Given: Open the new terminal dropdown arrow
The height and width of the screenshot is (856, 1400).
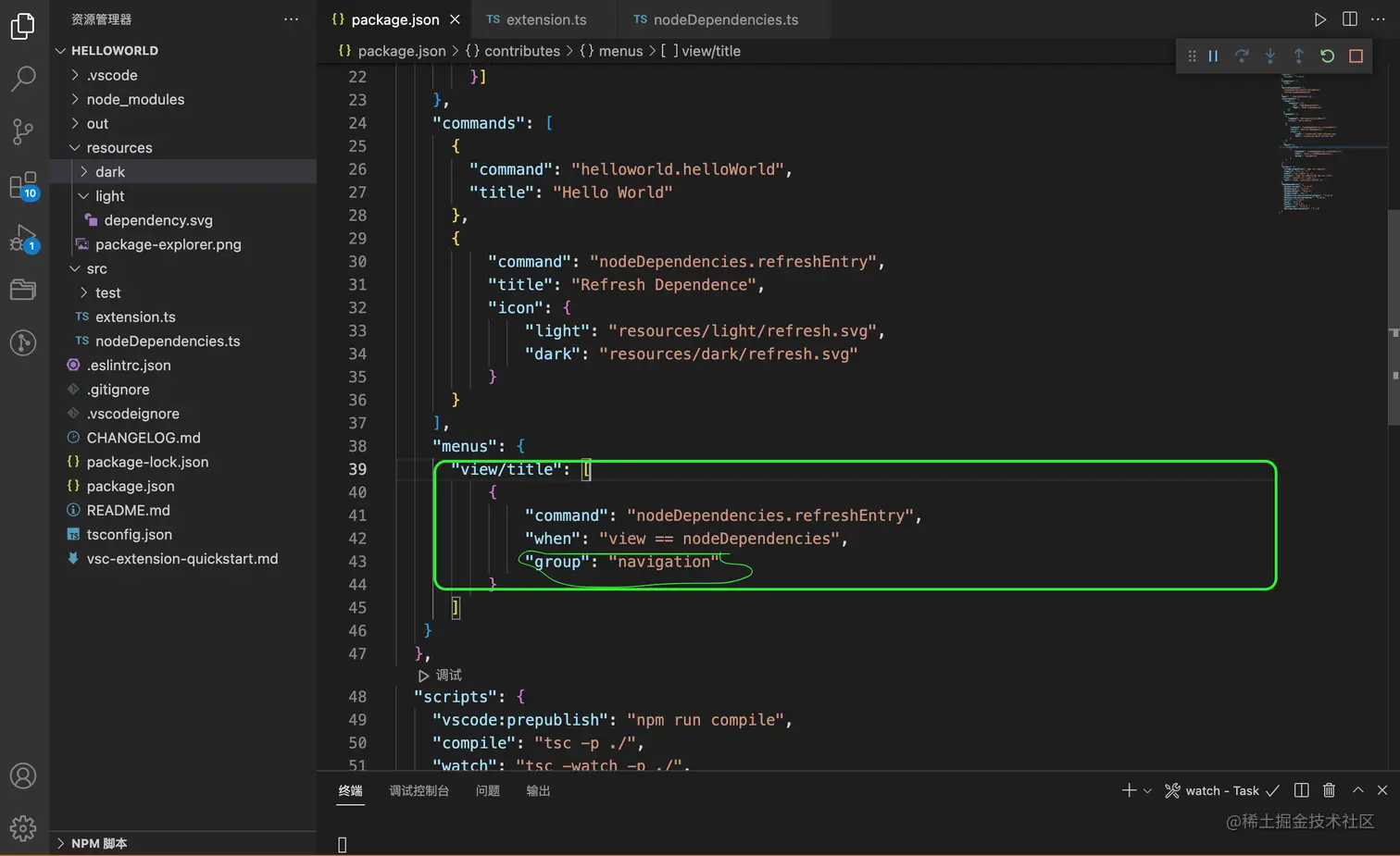Looking at the screenshot, I should (1147, 790).
